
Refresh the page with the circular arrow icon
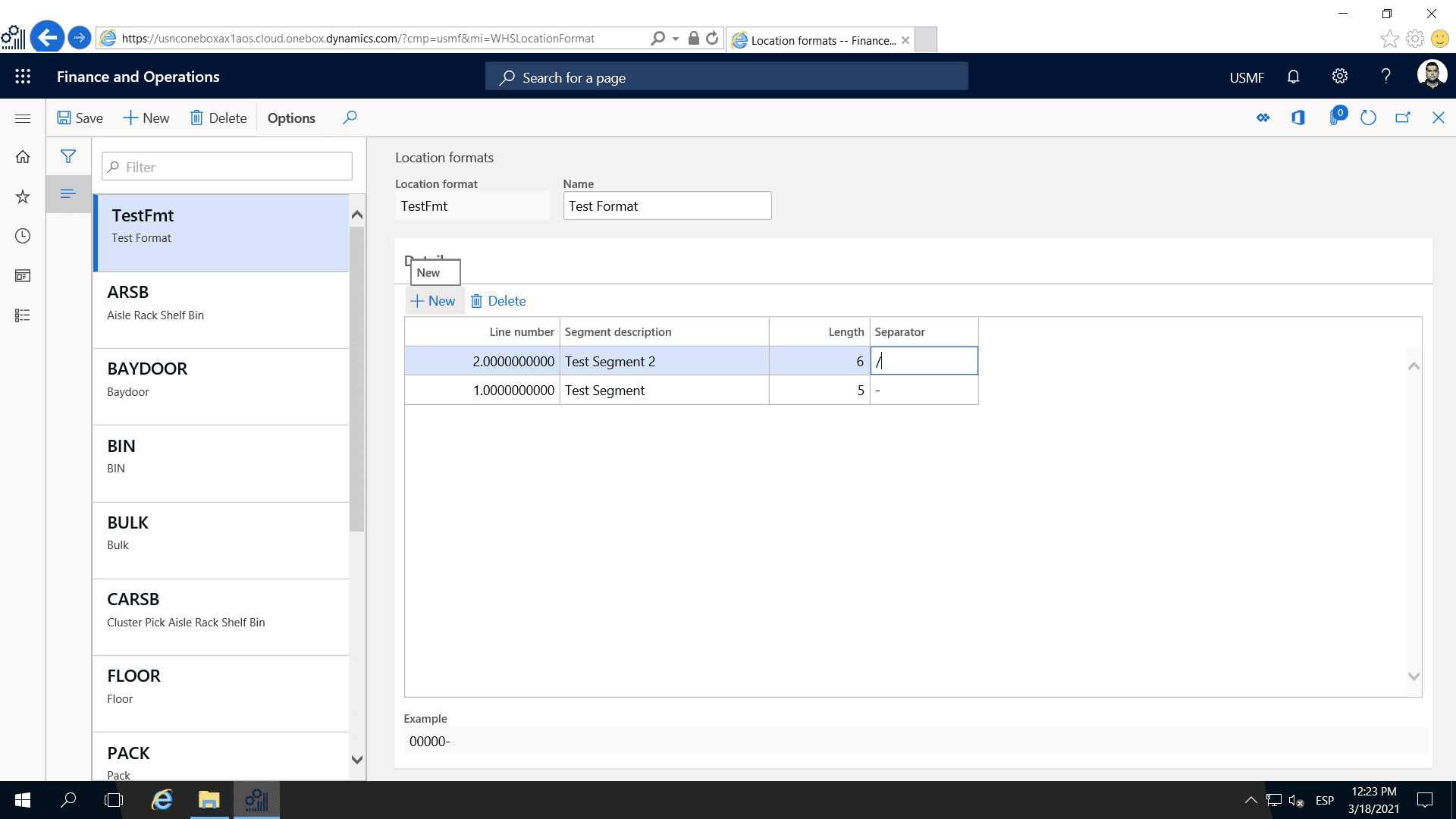tap(1368, 118)
